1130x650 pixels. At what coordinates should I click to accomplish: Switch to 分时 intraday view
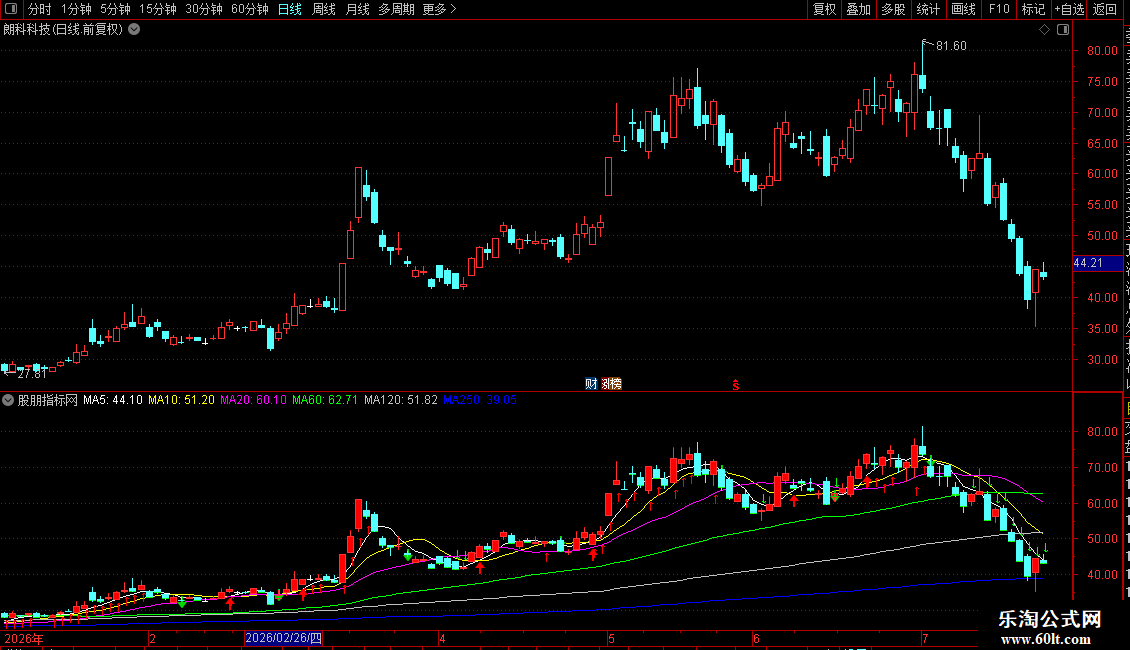point(40,9)
